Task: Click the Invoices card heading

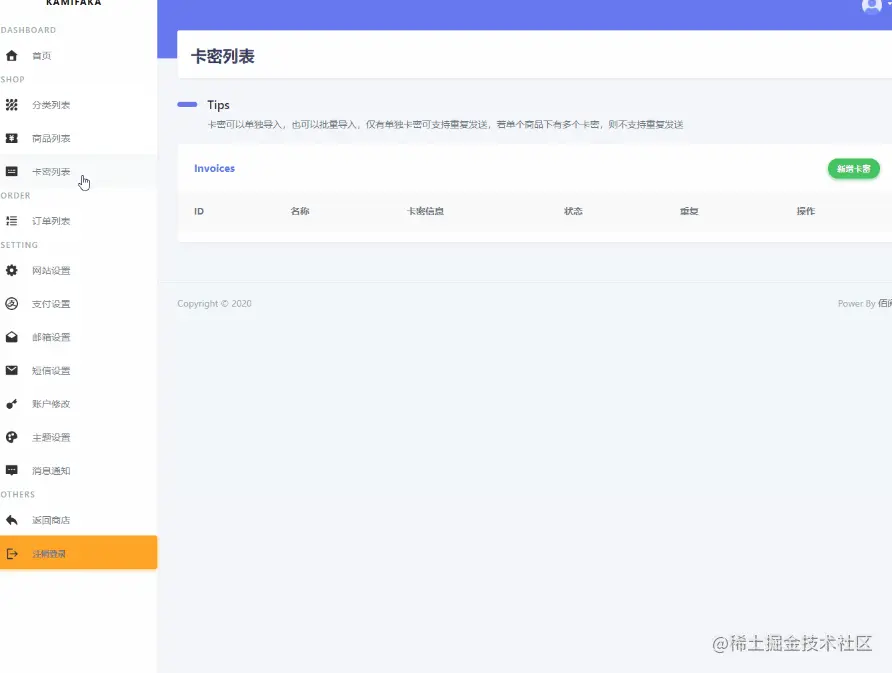Action: [214, 168]
